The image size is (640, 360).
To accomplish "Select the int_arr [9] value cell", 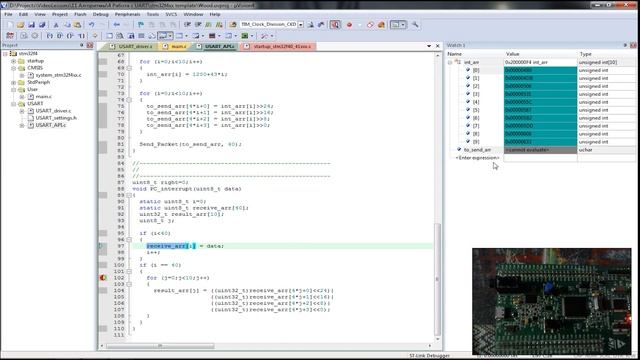I will [x=540, y=142].
